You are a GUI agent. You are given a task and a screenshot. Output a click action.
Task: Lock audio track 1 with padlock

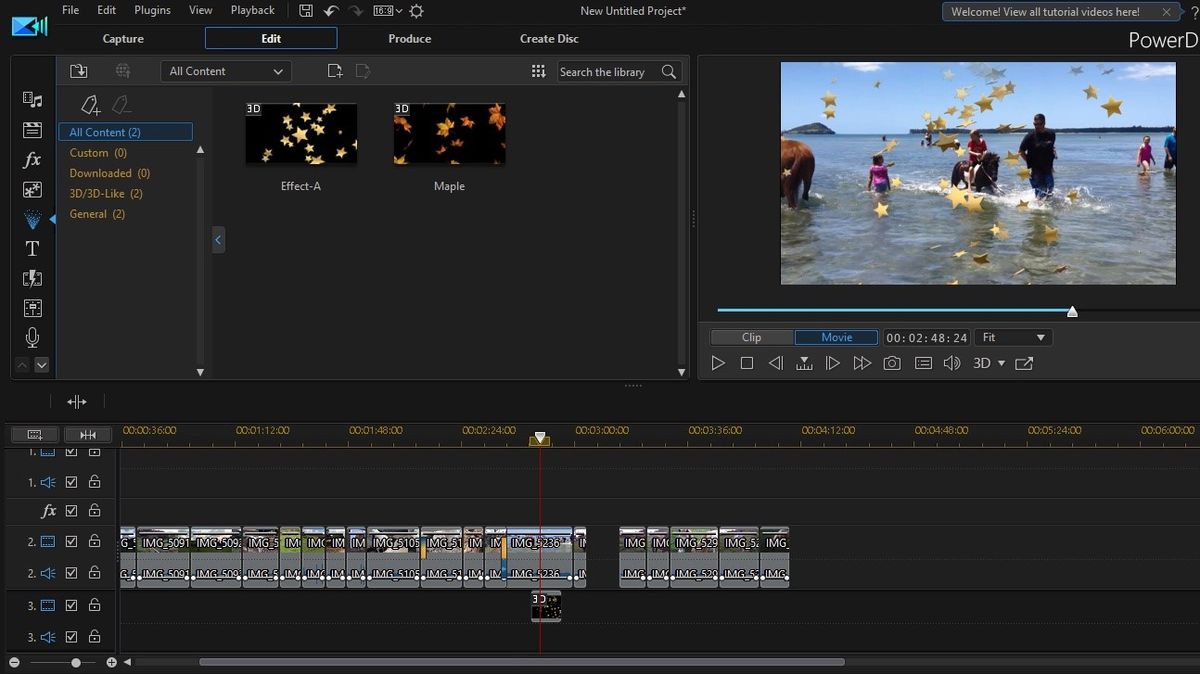point(94,482)
